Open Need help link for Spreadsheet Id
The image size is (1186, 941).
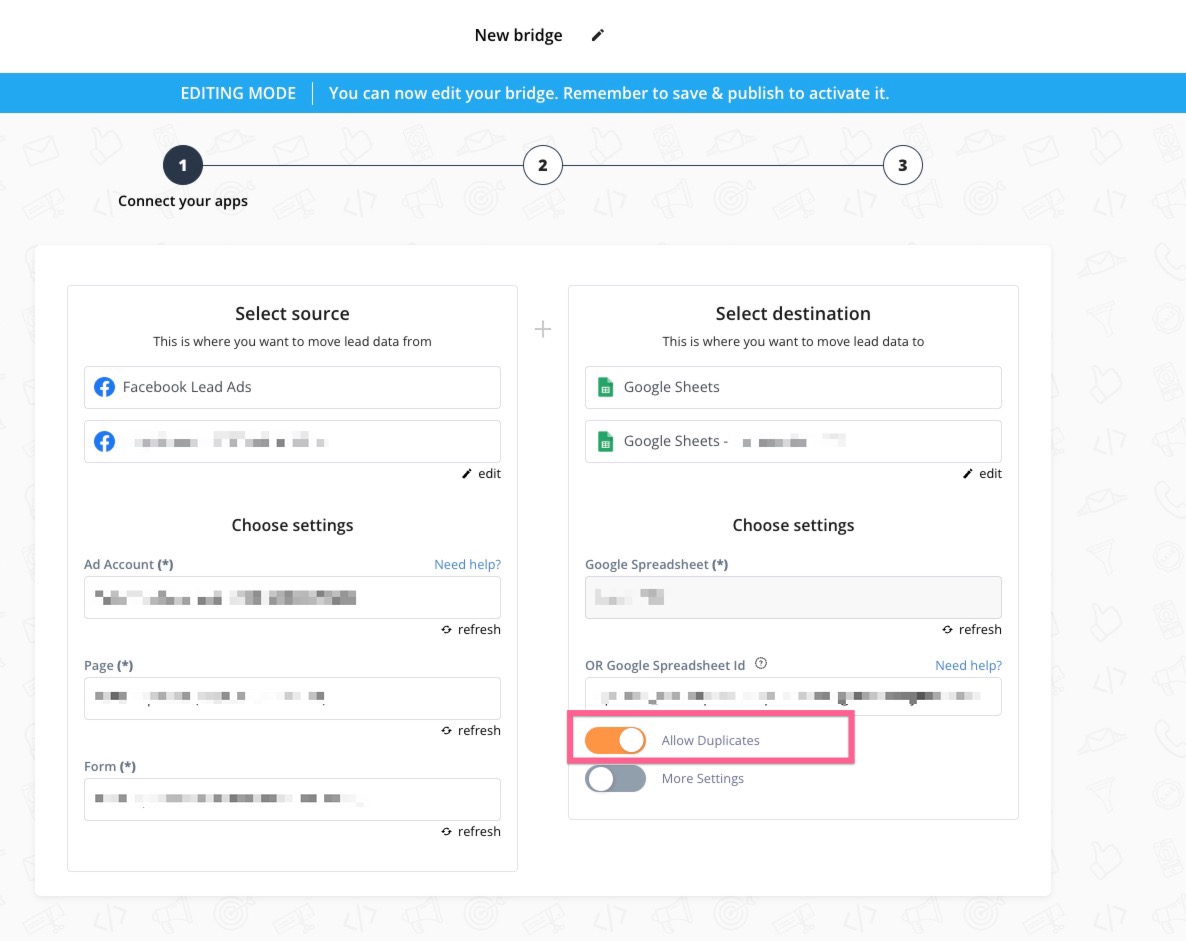point(968,665)
